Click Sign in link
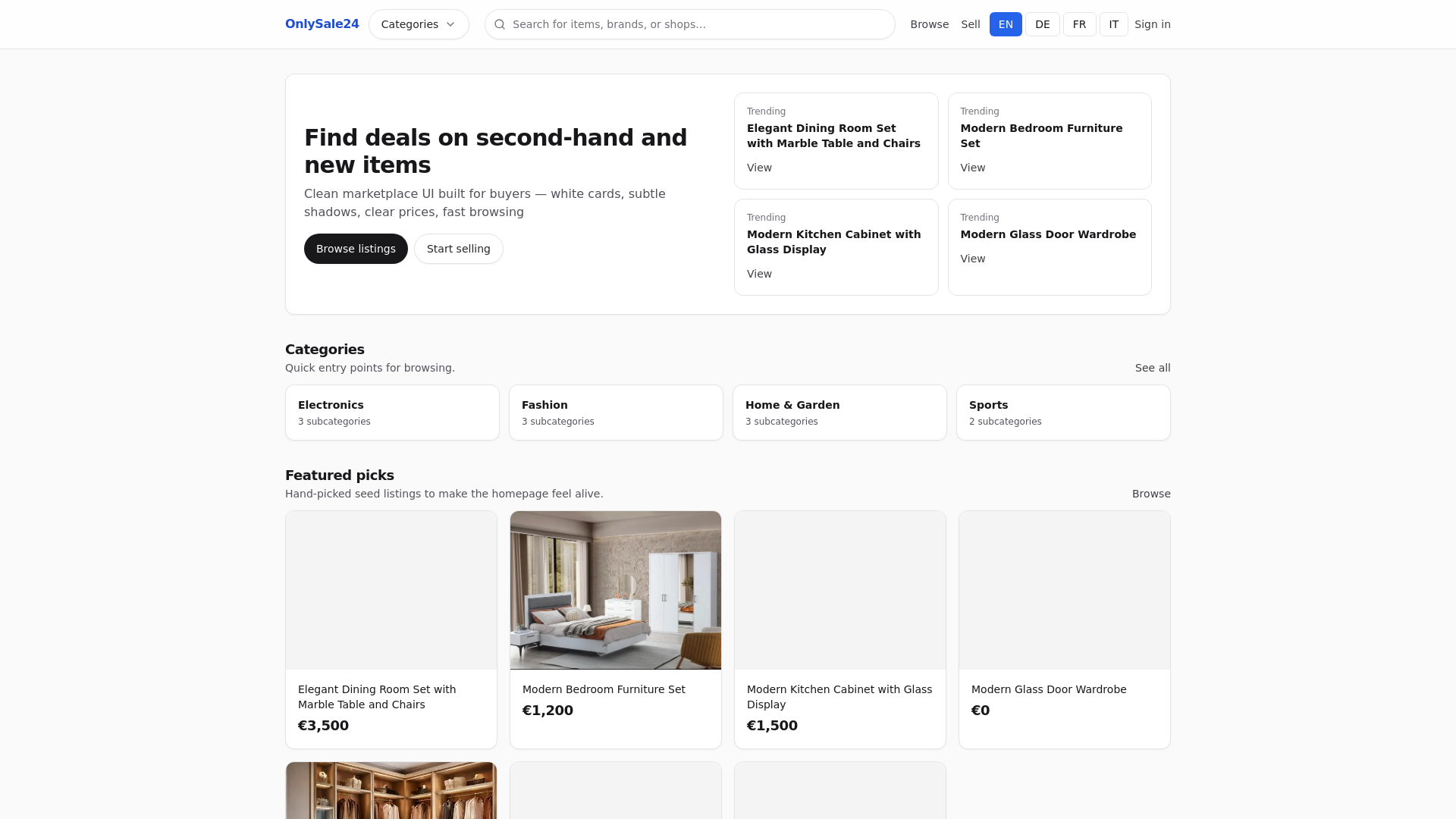1456x819 pixels. (x=1152, y=24)
